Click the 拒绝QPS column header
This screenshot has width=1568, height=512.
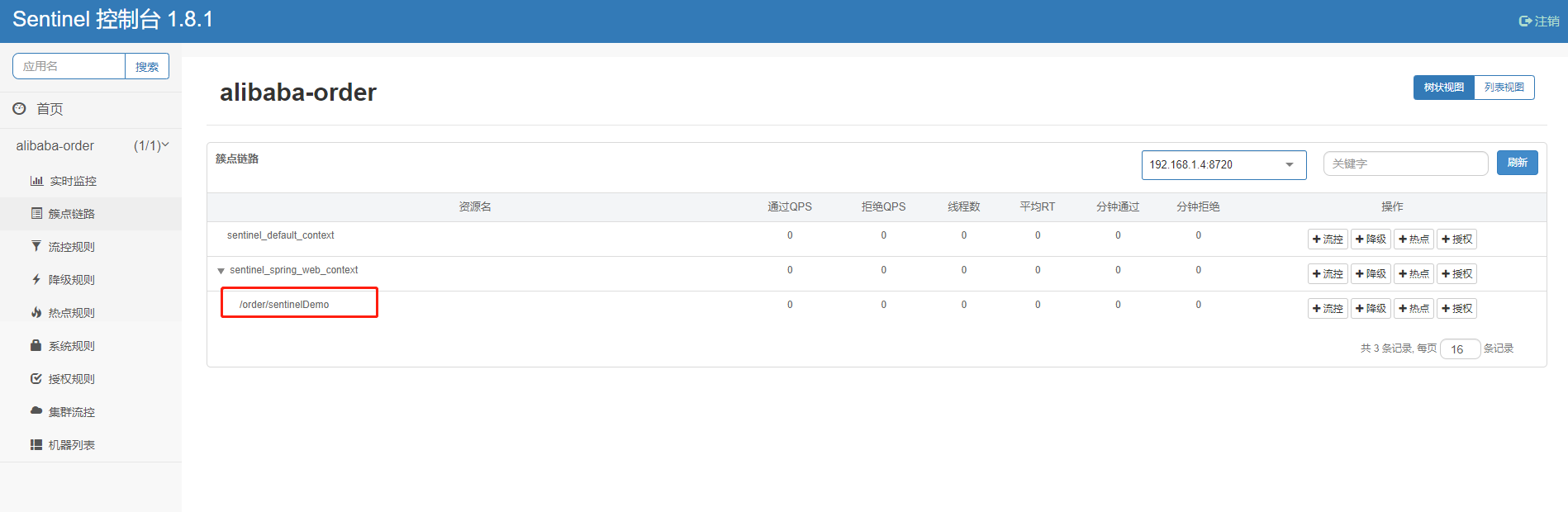click(x=883, y=206)
